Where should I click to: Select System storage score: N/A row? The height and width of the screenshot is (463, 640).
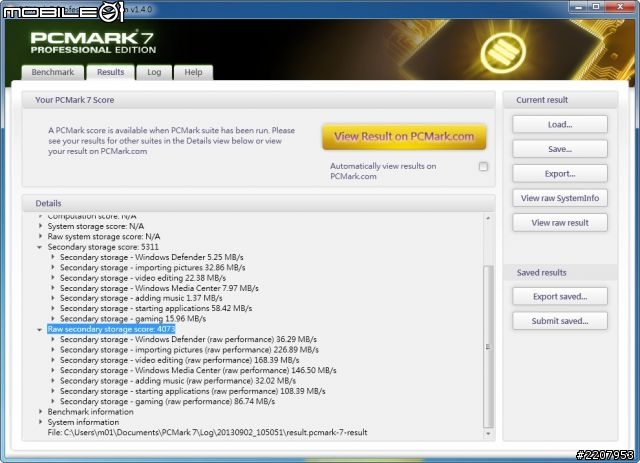pos(96,226)
